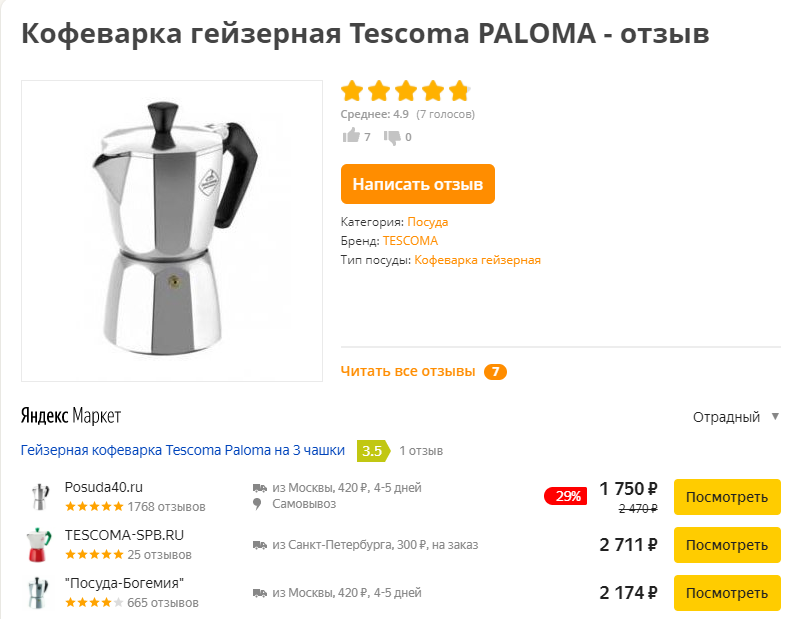
Task: Click the thumbs down icon
Action: (x=392, y=137)
